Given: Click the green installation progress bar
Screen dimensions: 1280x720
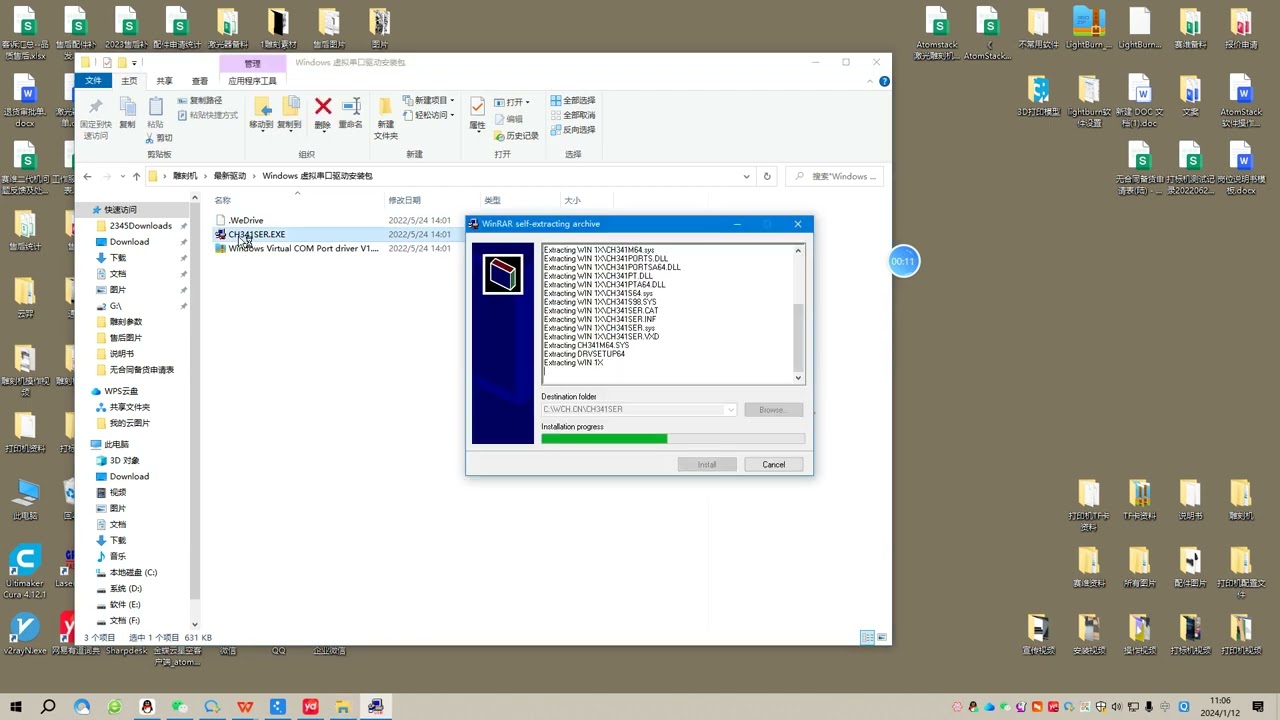Looking at the screenshot, I should coord(604,439).
